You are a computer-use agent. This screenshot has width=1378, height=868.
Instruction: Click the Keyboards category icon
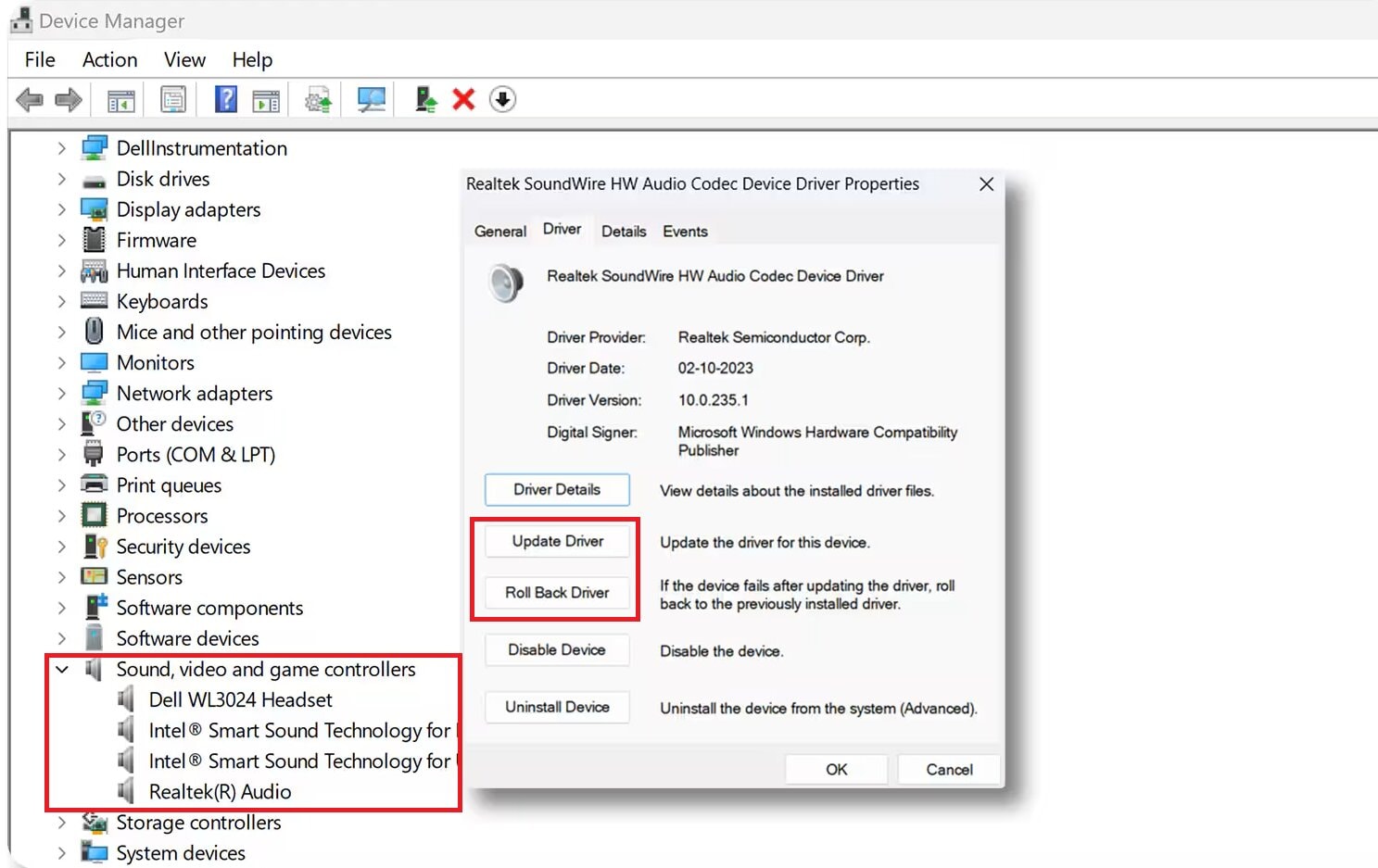(94, 301)
